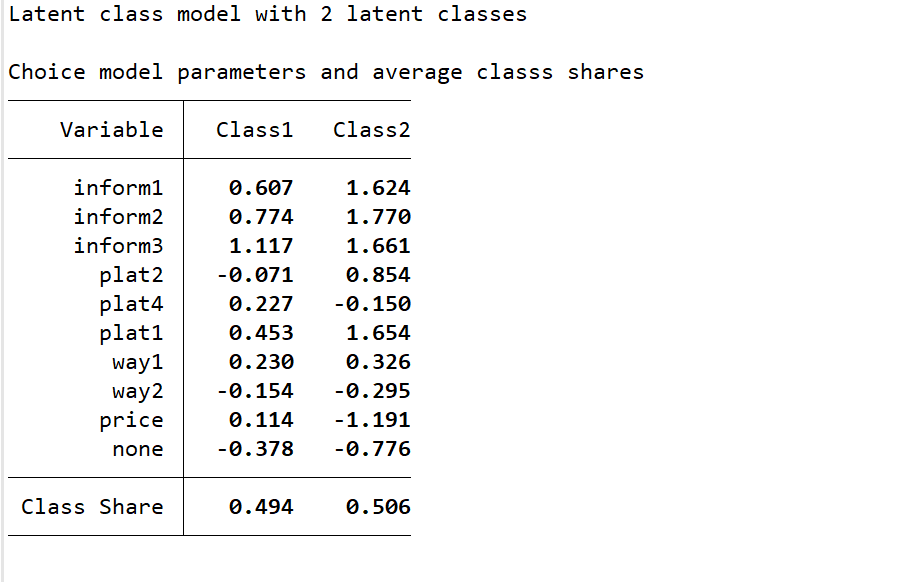Click the 'Choice model parameters' heading text

[x=326, y=72]
